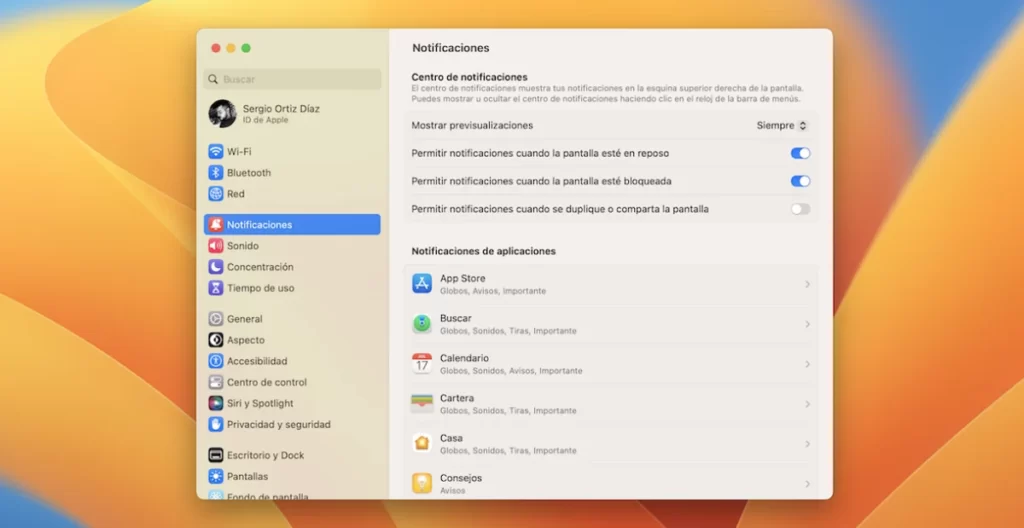Select Escritorio y Dock sidebar label
Viewport: 1024px width, 528px height.
[x=266, y=455]
